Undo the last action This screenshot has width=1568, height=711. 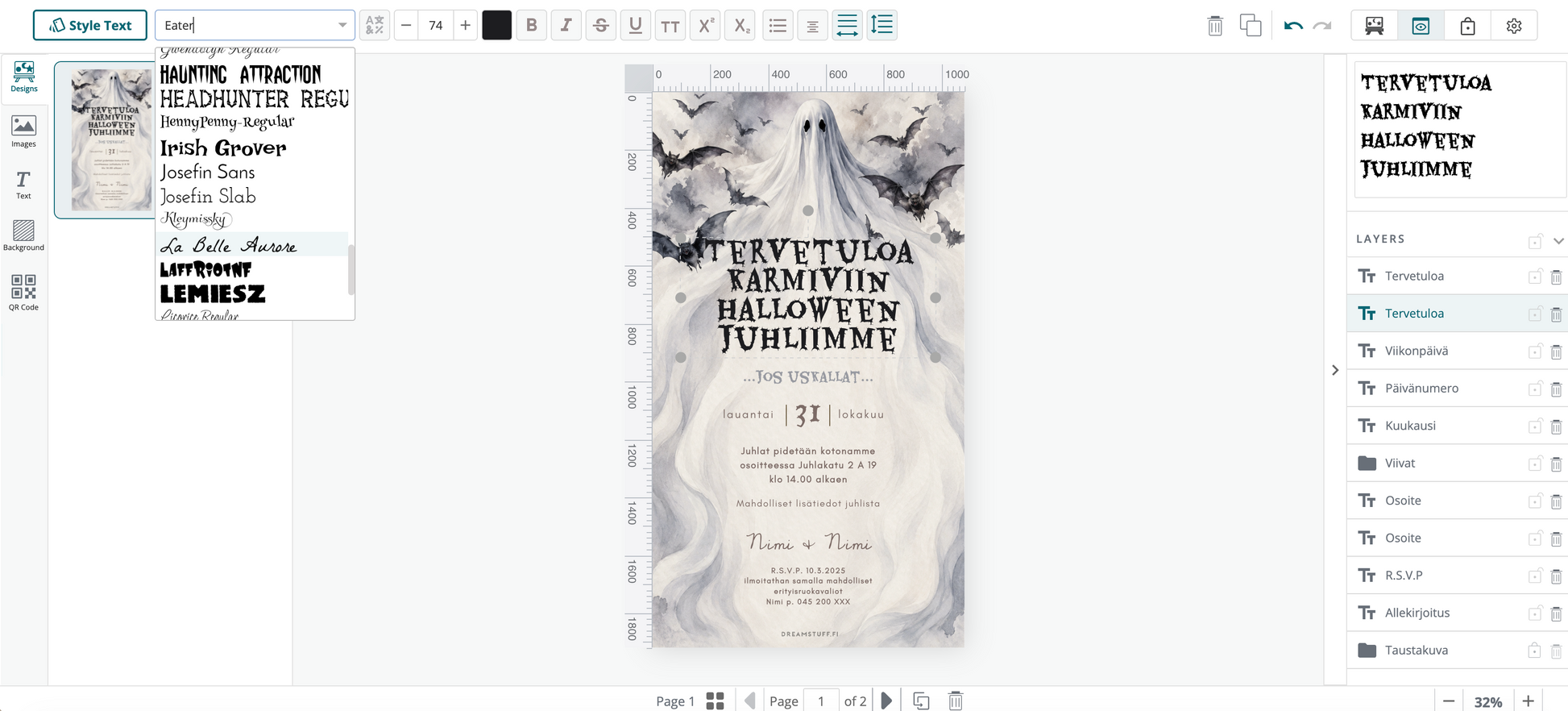click(x=1293, y=26)
